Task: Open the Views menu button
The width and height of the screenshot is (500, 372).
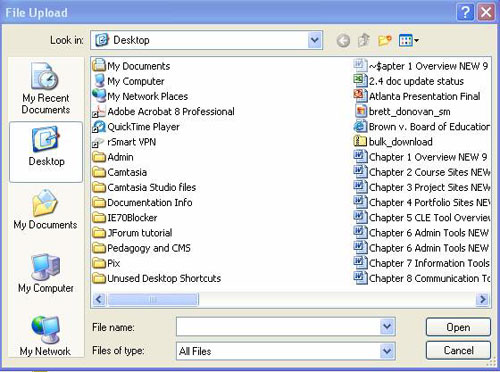Action: [x=408, y=41]
